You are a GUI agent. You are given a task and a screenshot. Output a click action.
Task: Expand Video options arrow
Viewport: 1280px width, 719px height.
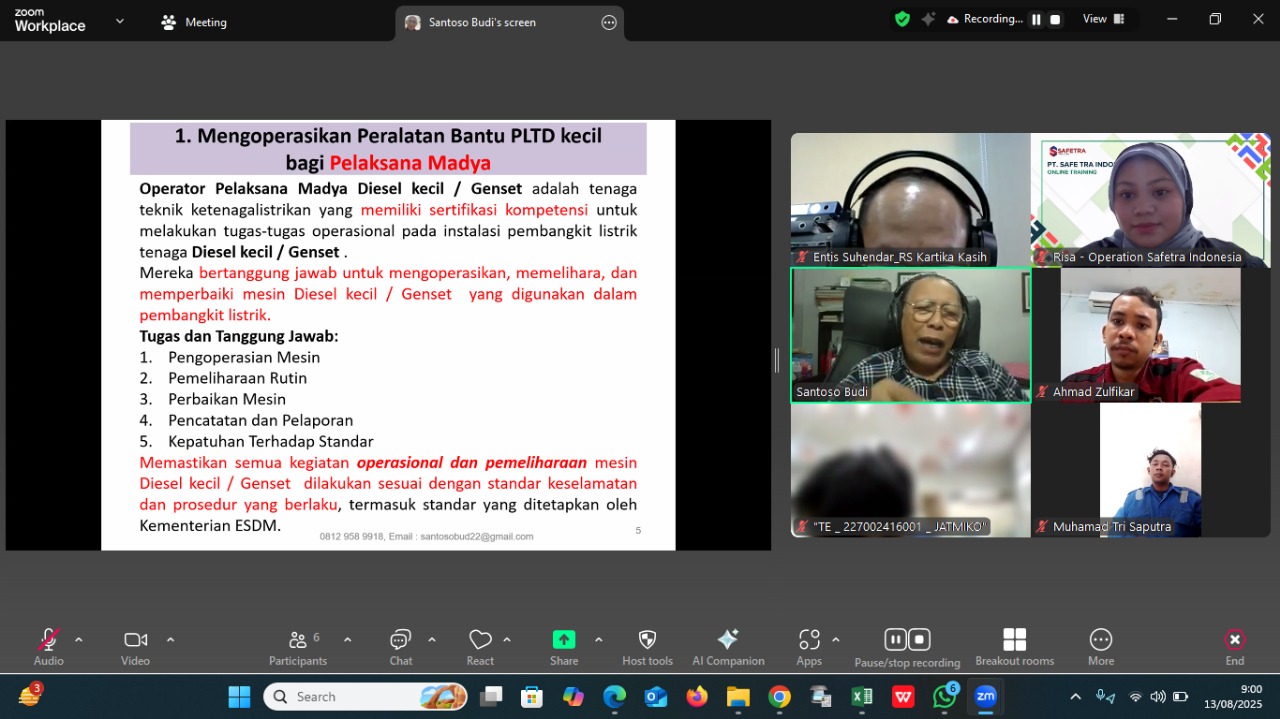[170, 640]
